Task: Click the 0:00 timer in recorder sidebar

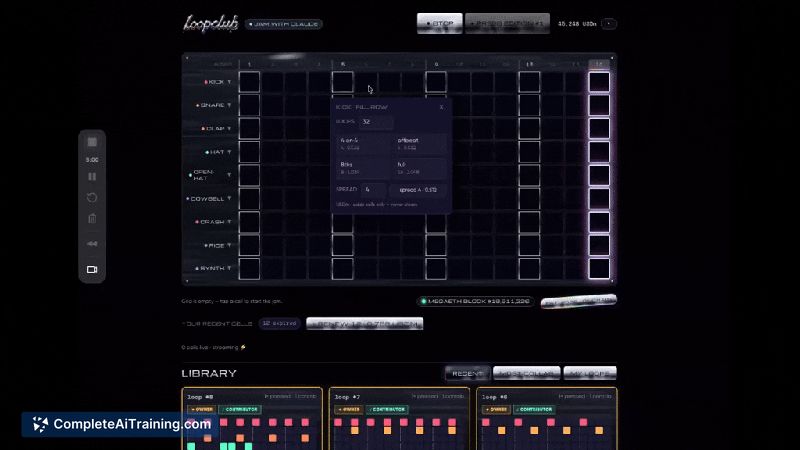Action: pos(92,160)
